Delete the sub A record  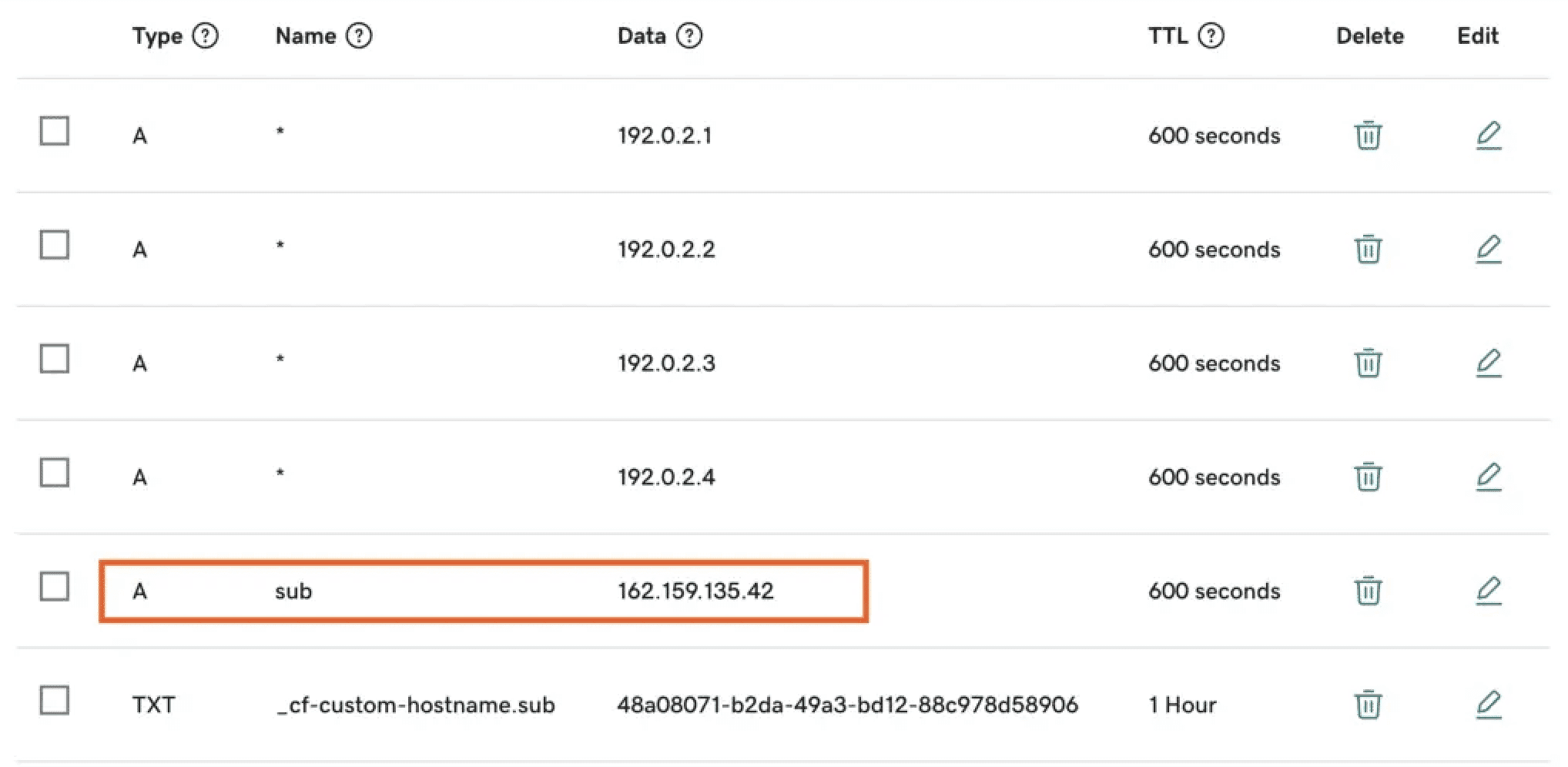point(1368,591)
